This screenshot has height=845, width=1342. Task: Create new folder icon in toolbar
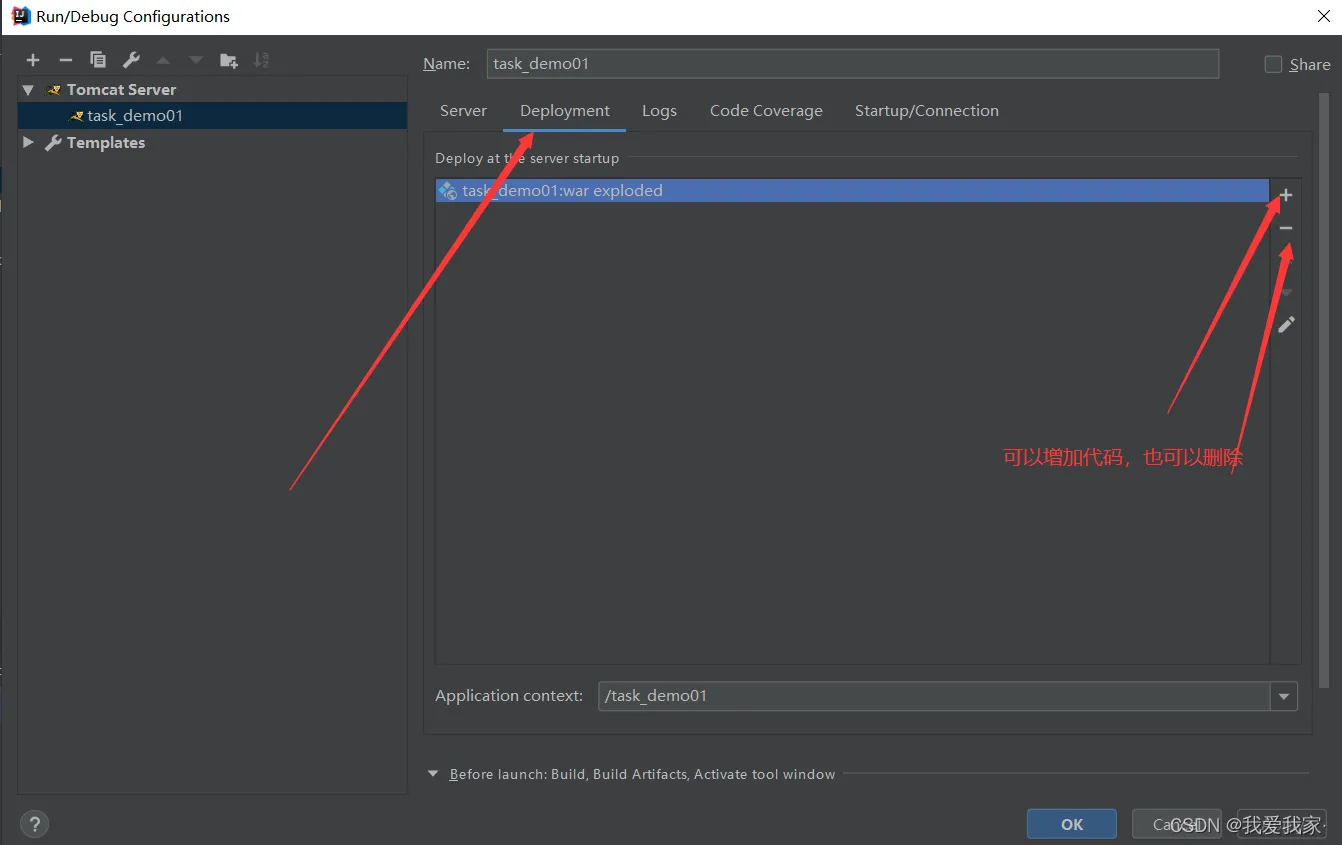(229, 61)
